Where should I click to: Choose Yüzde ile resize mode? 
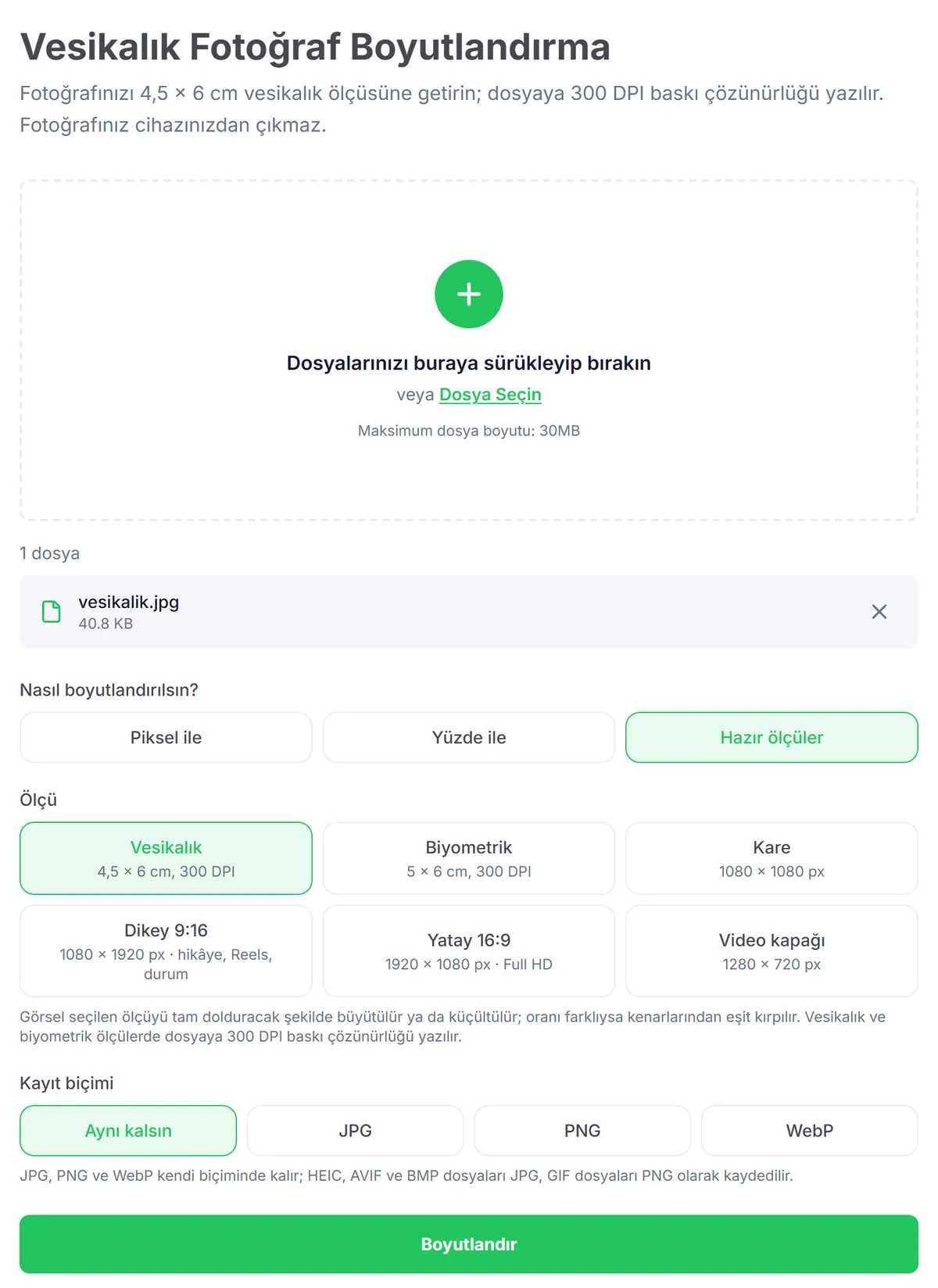point(469,737)
